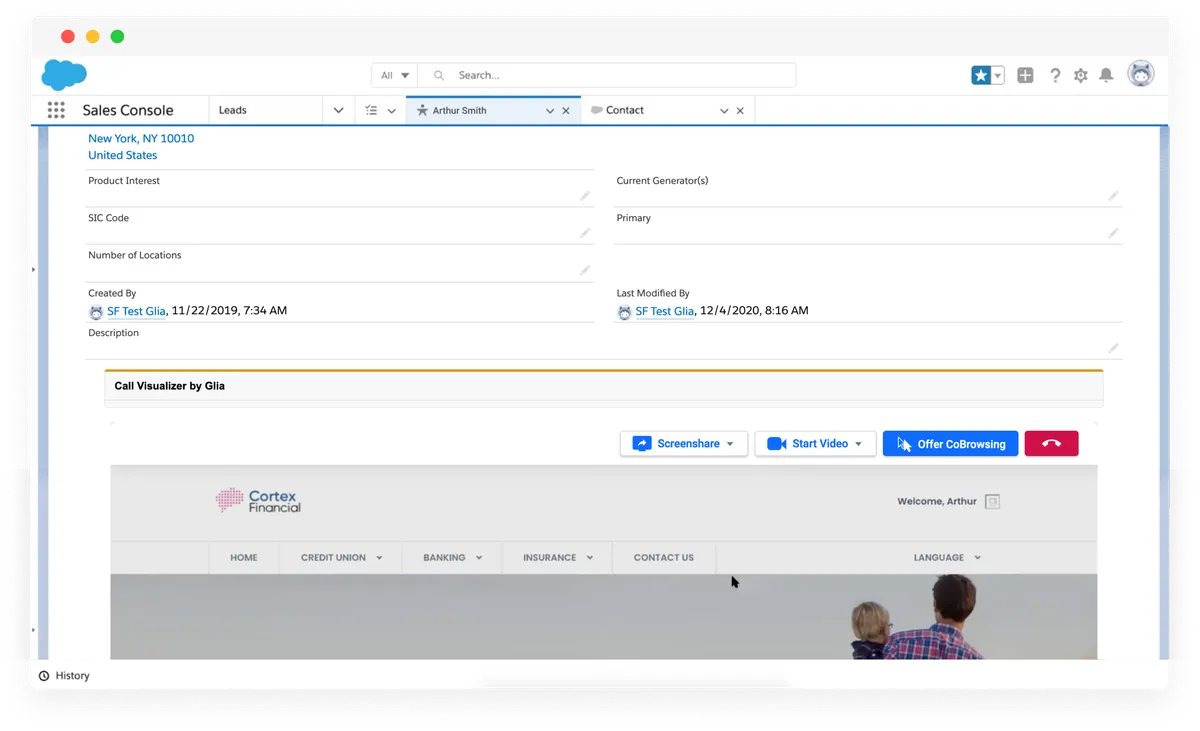This screenshot has width=1200, height=731.
Task: Click the father and child hero image
Action: pyautogui.click(x=603, y=616)
